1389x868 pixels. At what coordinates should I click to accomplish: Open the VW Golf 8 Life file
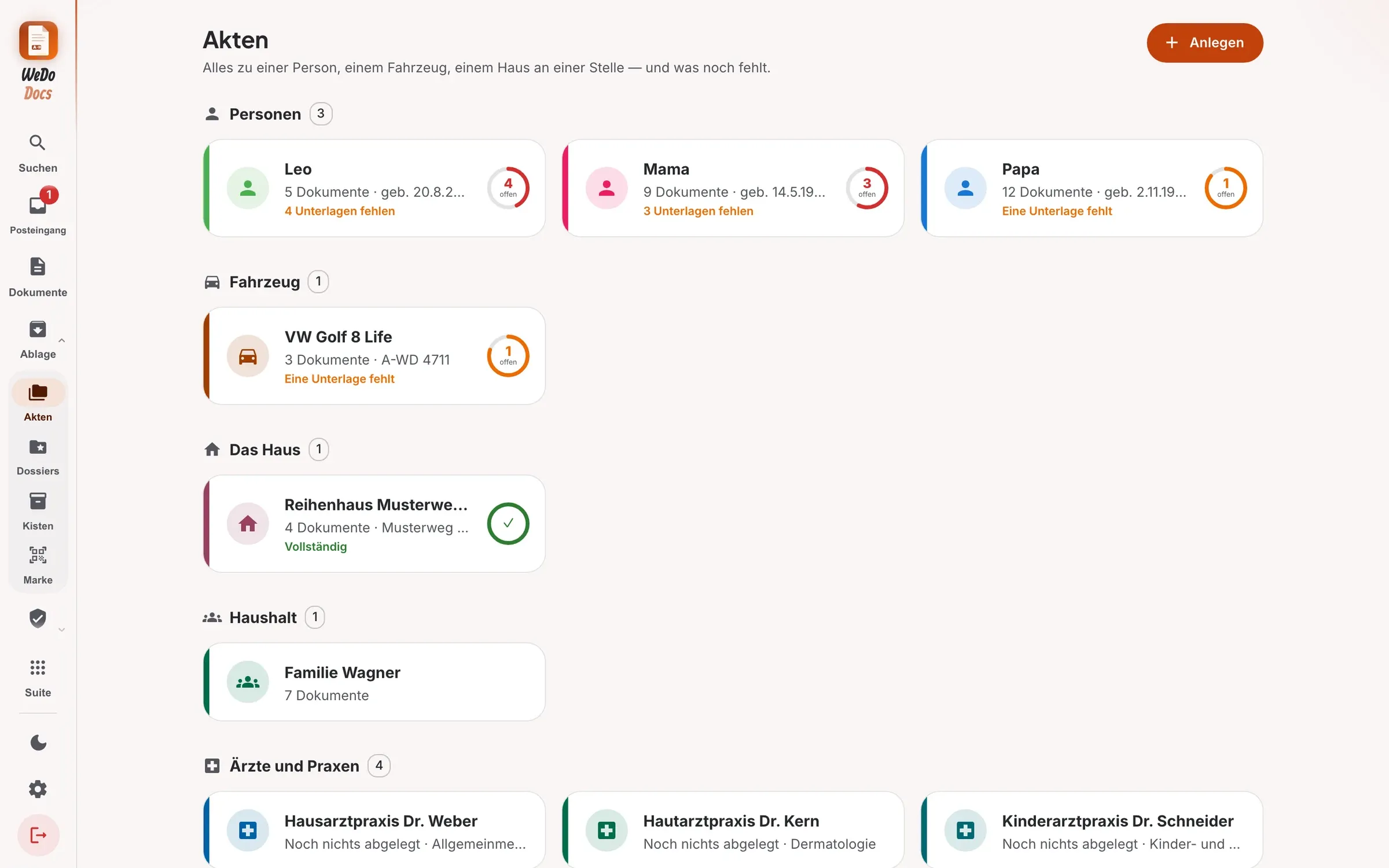(374, 356)
